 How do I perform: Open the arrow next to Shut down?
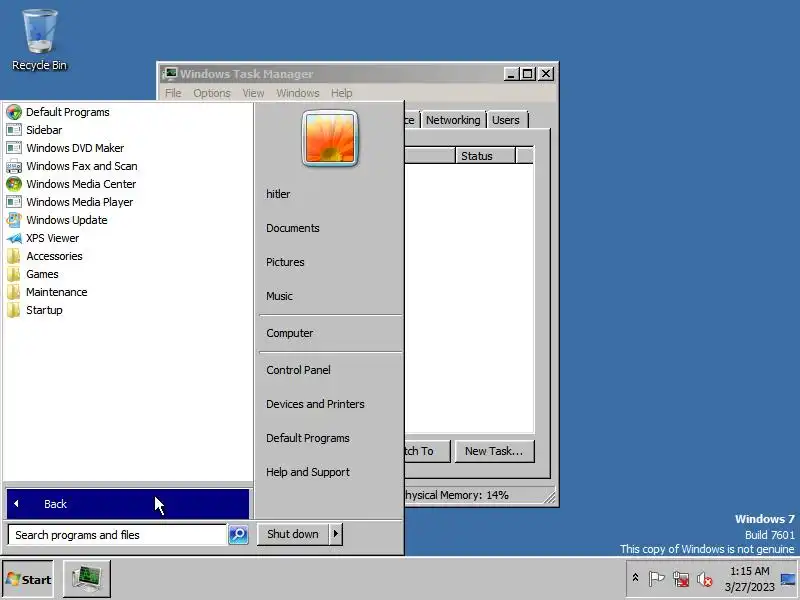coord(336,534)
